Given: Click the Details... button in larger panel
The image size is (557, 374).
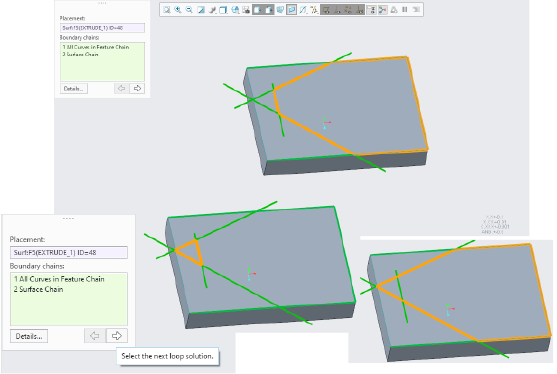Looking at the screenshot, I should click(29, 336).
